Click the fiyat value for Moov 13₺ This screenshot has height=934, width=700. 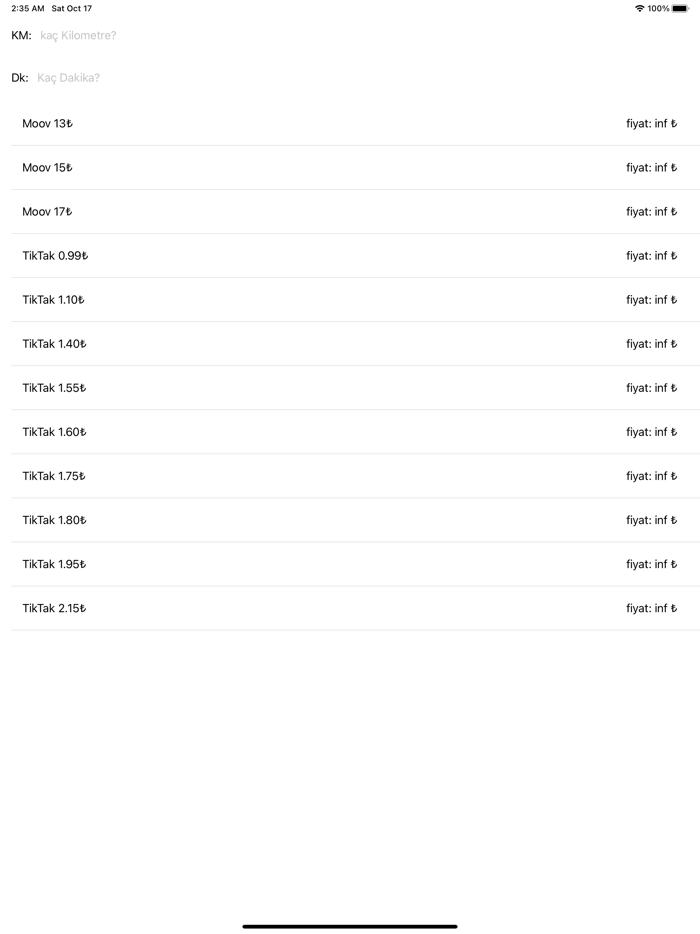pos(651,124)
